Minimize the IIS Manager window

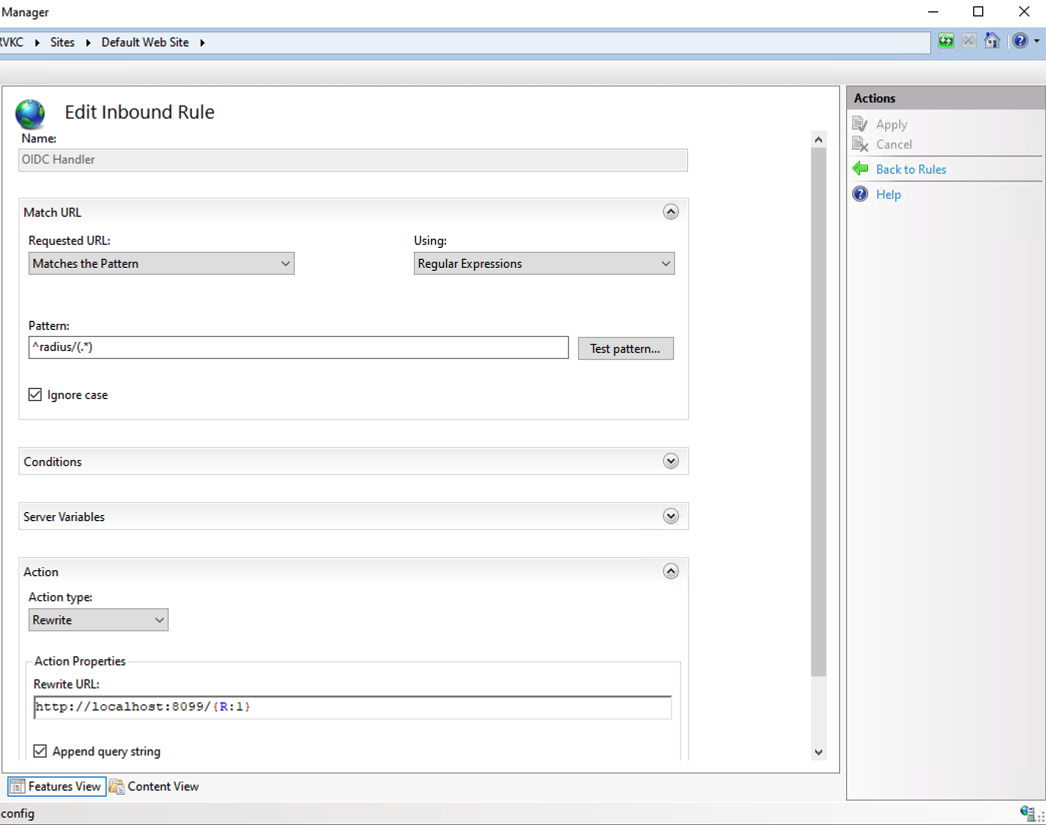[933, 11]
